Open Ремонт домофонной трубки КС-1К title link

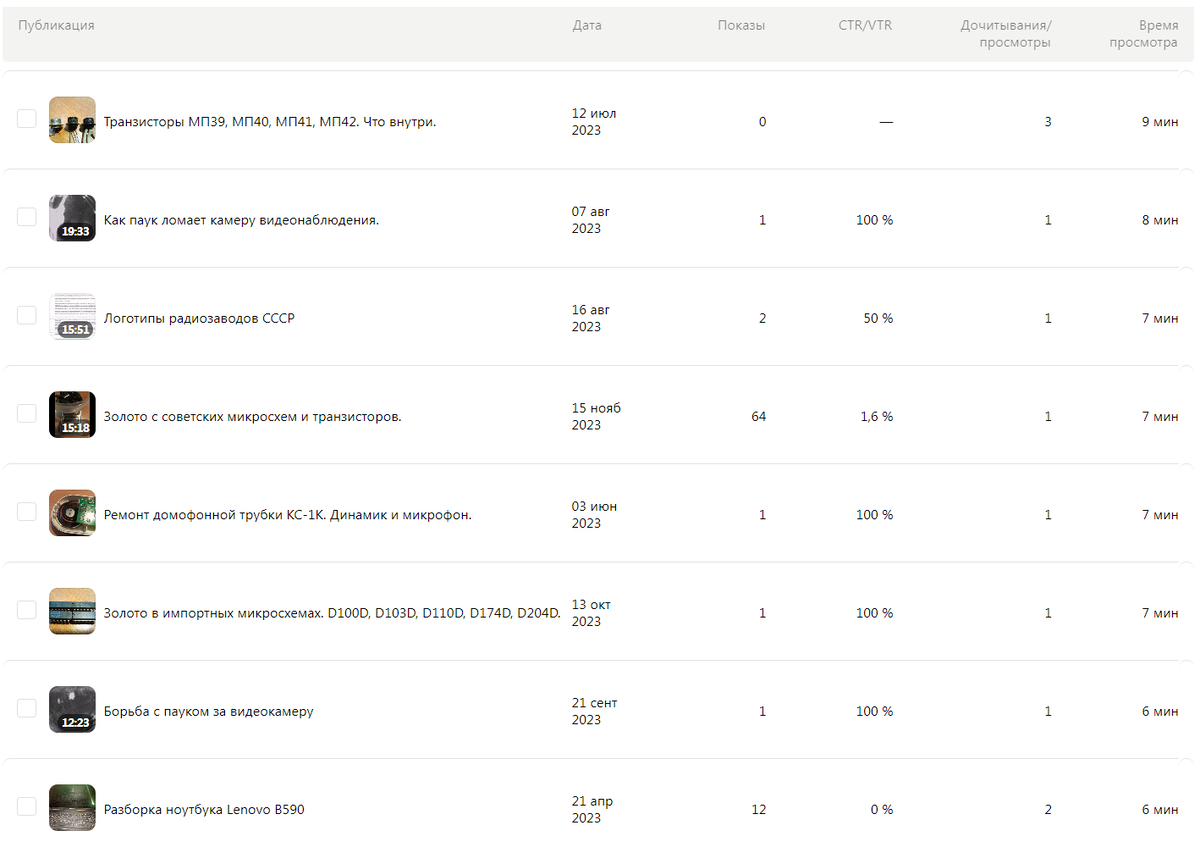point(288,515)
